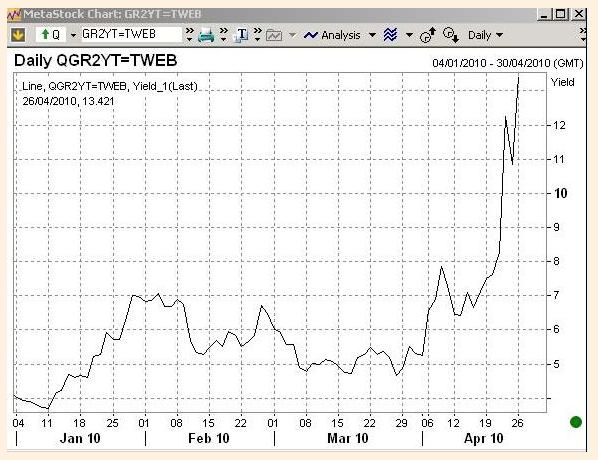Screen dimensions: 598x460
Task: Click the 'Feb 10' month label
Action: (x=209, y=438)
